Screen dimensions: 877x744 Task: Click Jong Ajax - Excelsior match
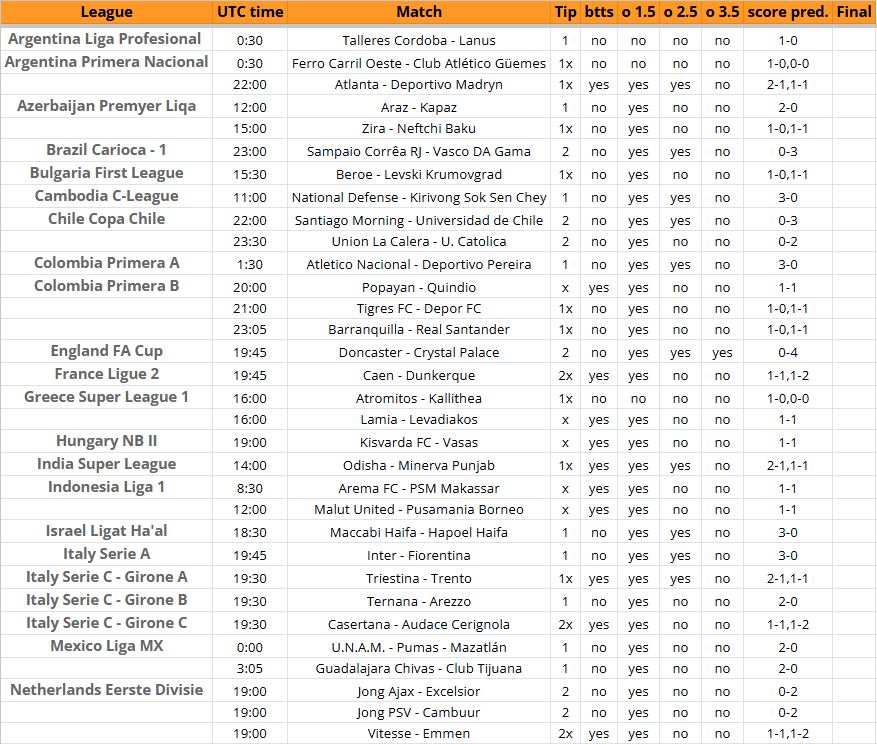[419, 692]
